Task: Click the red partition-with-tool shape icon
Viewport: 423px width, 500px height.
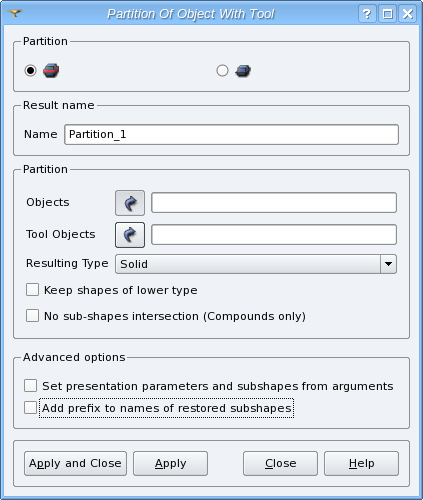Action: point(51,71)
